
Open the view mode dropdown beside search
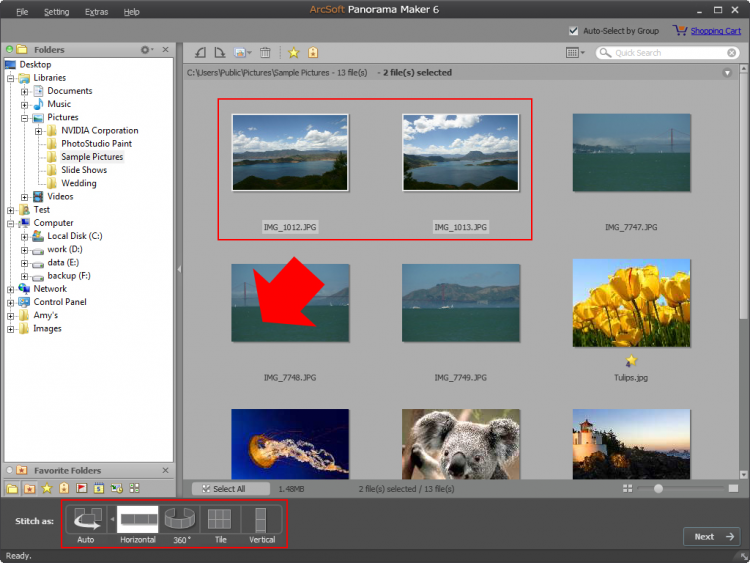click(x=575, y=52)
